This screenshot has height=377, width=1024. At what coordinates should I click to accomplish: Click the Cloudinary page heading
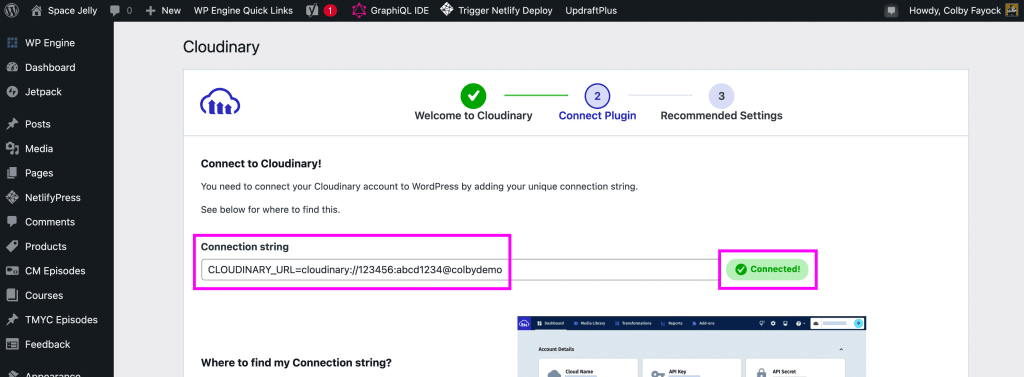click(x=221, y=47)
